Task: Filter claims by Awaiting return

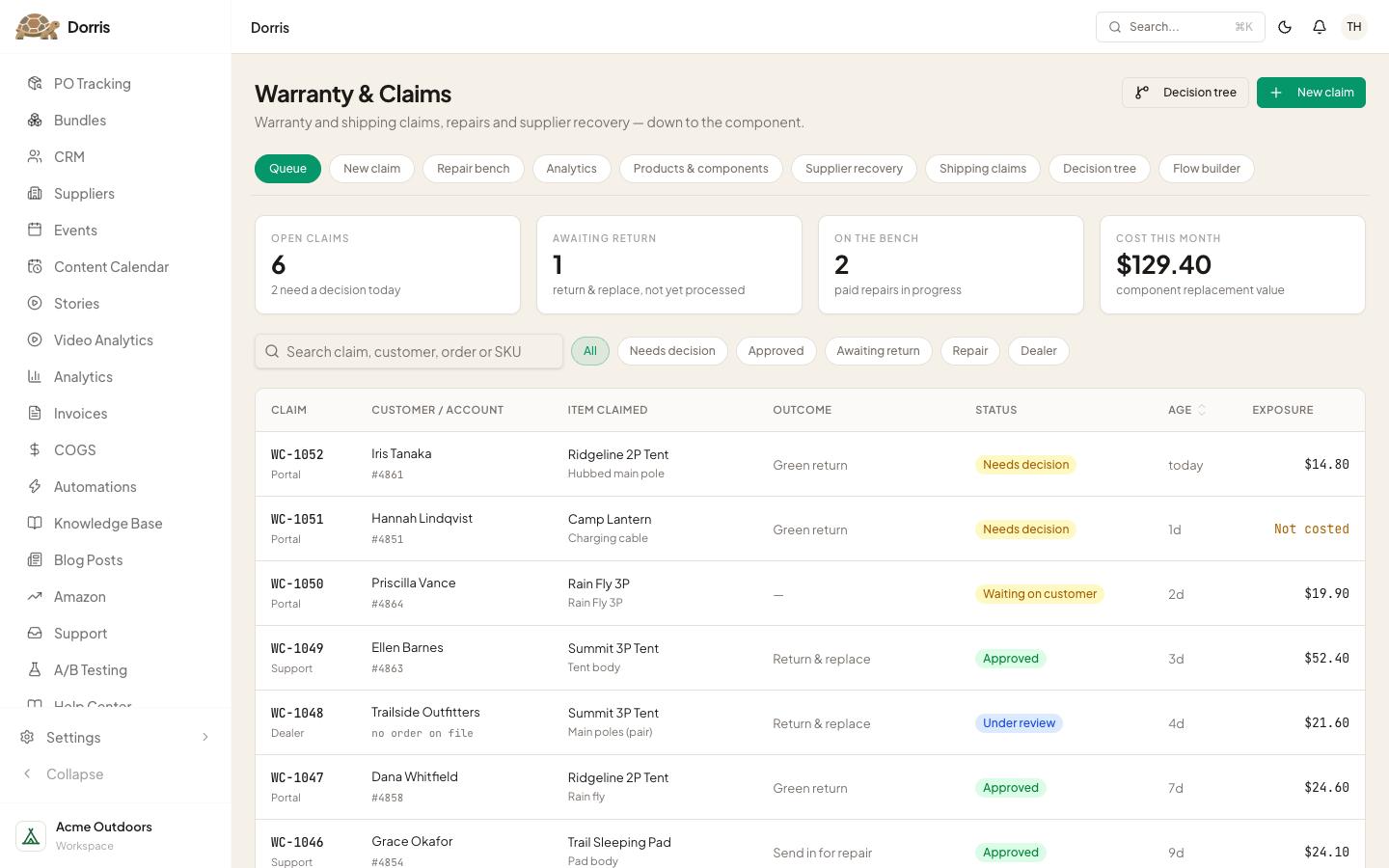Action: [x=879, y=351]
